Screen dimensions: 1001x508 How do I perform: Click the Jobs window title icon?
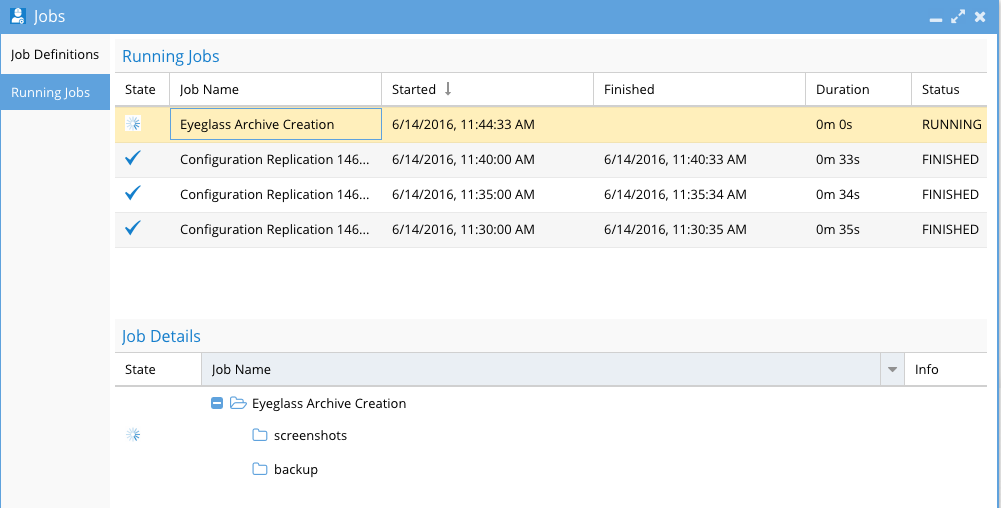18,16
